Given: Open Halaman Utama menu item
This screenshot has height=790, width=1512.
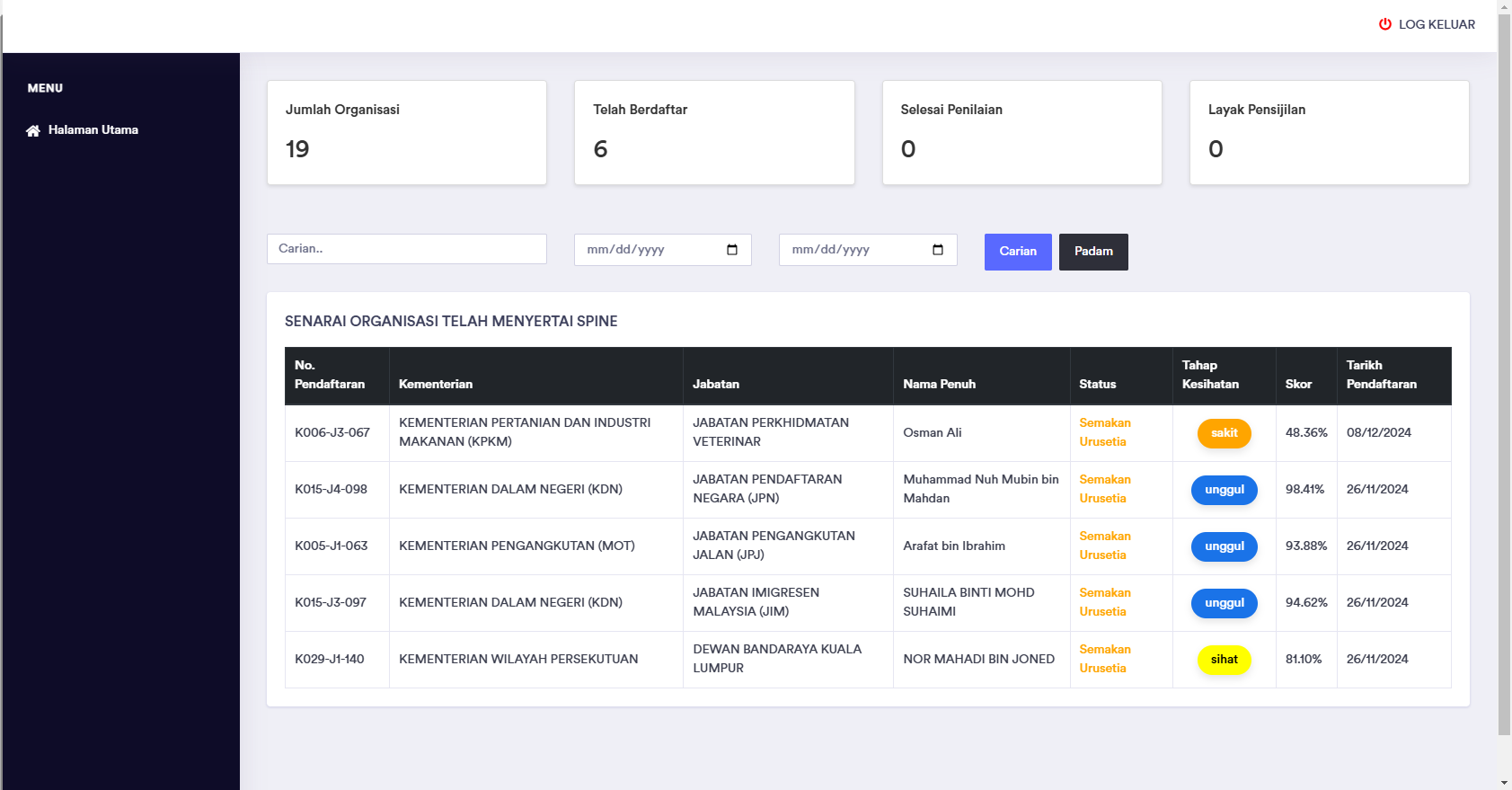Looking at the screenshot, I should pos(93,130).
